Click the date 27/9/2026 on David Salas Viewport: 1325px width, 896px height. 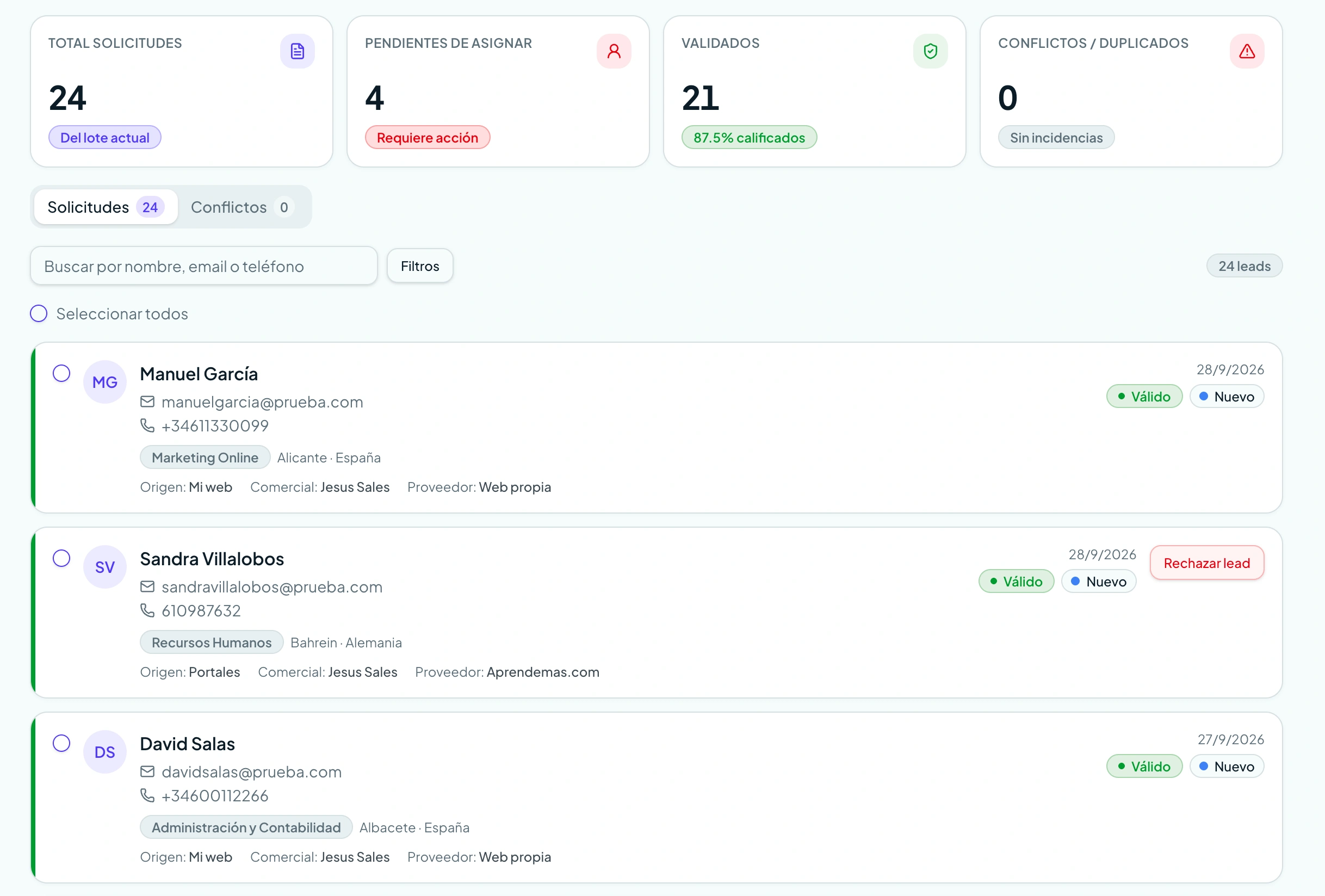point(1230,739)
